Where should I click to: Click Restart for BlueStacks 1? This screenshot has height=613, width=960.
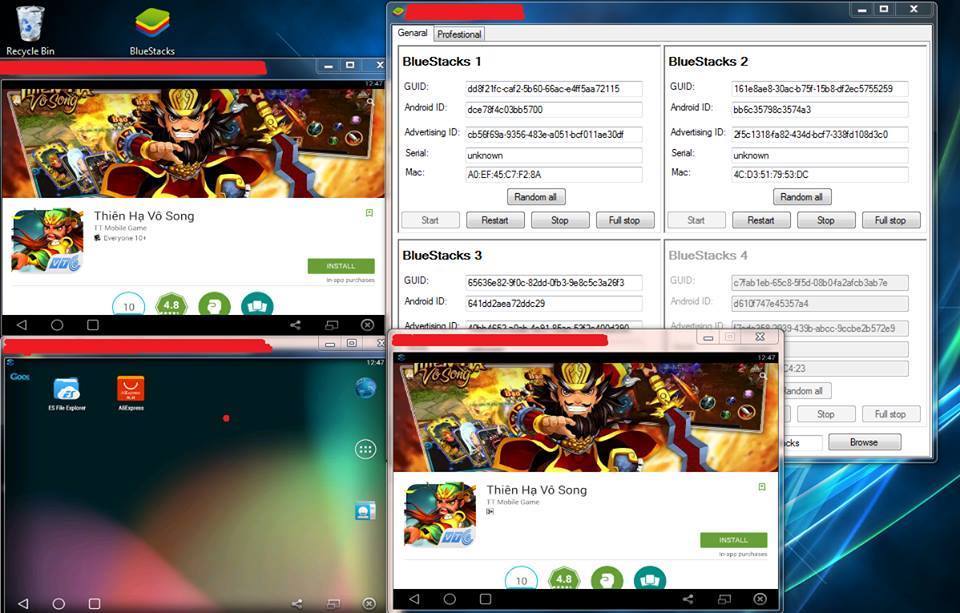495,220
